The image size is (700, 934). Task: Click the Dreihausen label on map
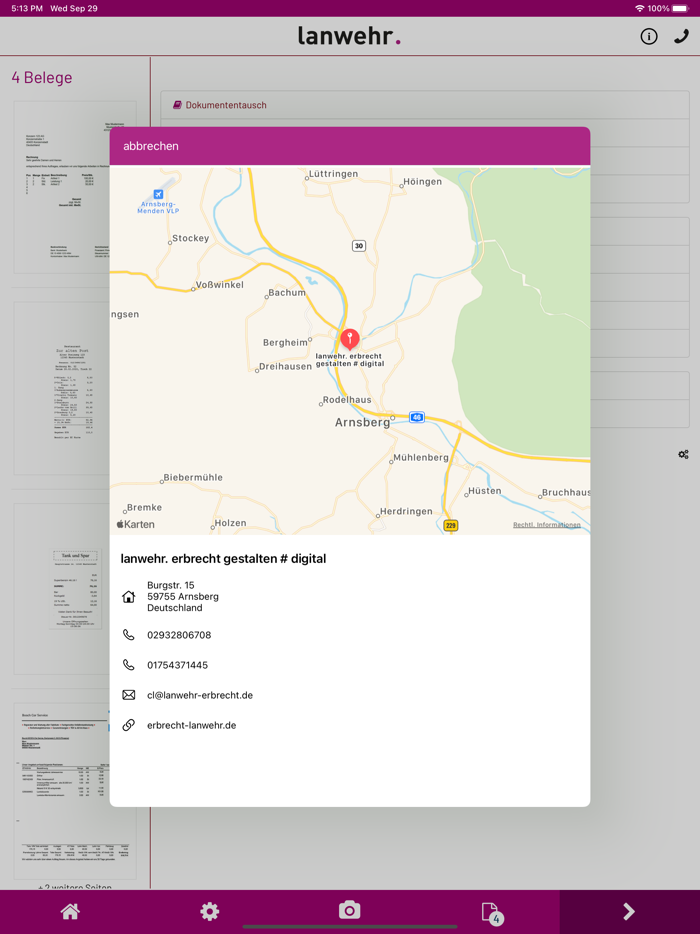click(285, 366)
